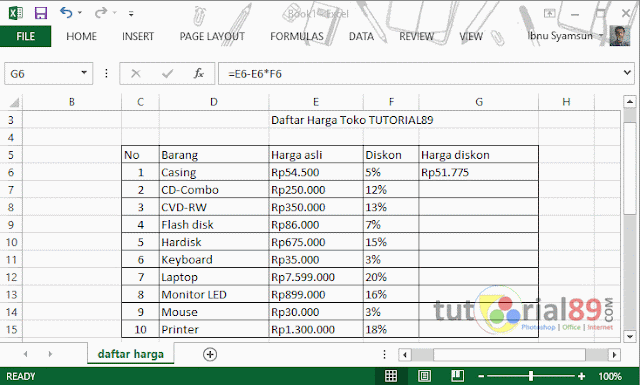Click the Select All corner triangle
640x385 pixels.
coord(14,102)
